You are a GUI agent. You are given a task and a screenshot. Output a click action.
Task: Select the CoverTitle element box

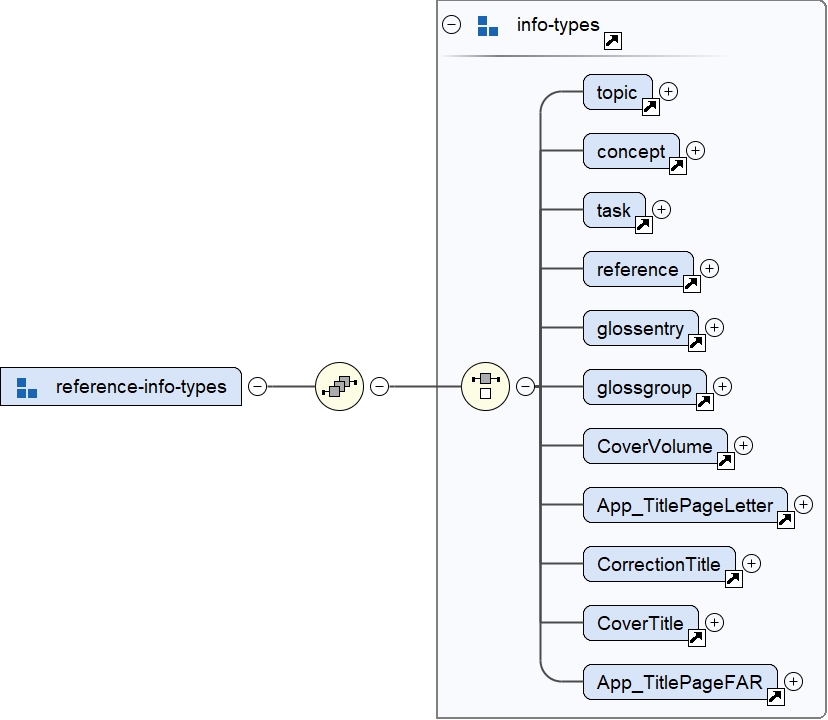pos(640,623)
